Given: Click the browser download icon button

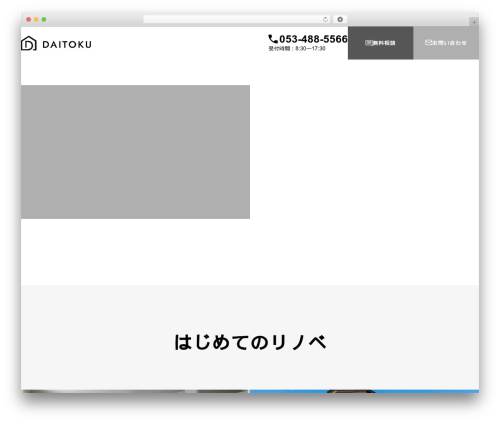Looking at the screenshot, I should (x=340, y=19).
